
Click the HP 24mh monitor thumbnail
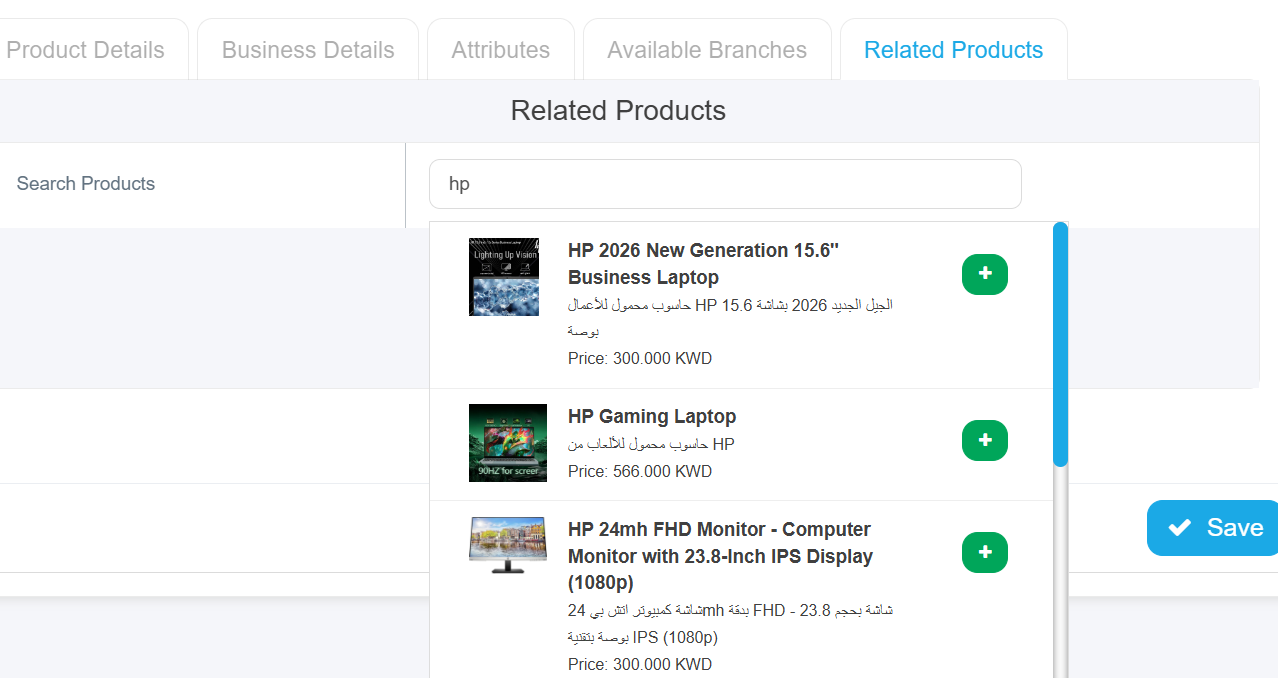[508, 545]
